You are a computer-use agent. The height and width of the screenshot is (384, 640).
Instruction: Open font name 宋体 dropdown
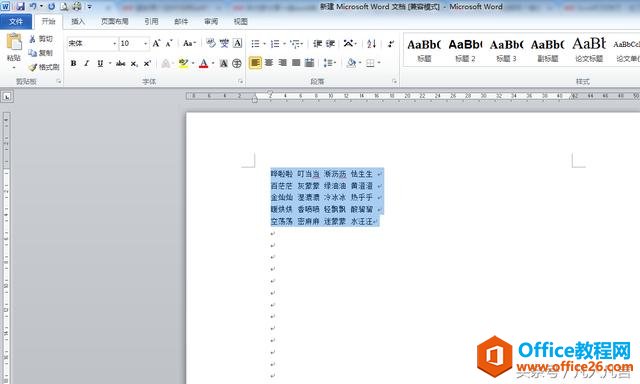tap(114, 43)
